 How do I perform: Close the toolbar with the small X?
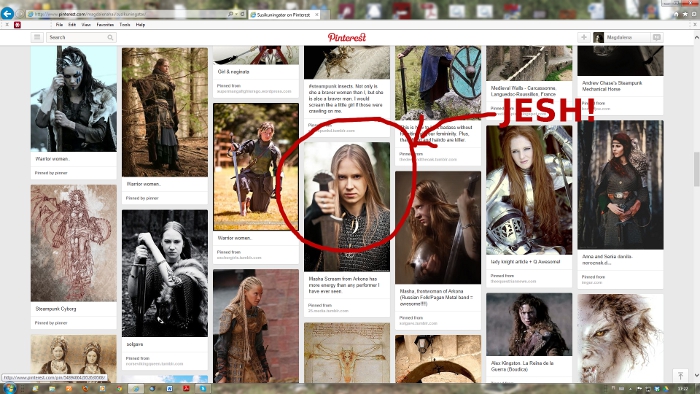[7, 25]
